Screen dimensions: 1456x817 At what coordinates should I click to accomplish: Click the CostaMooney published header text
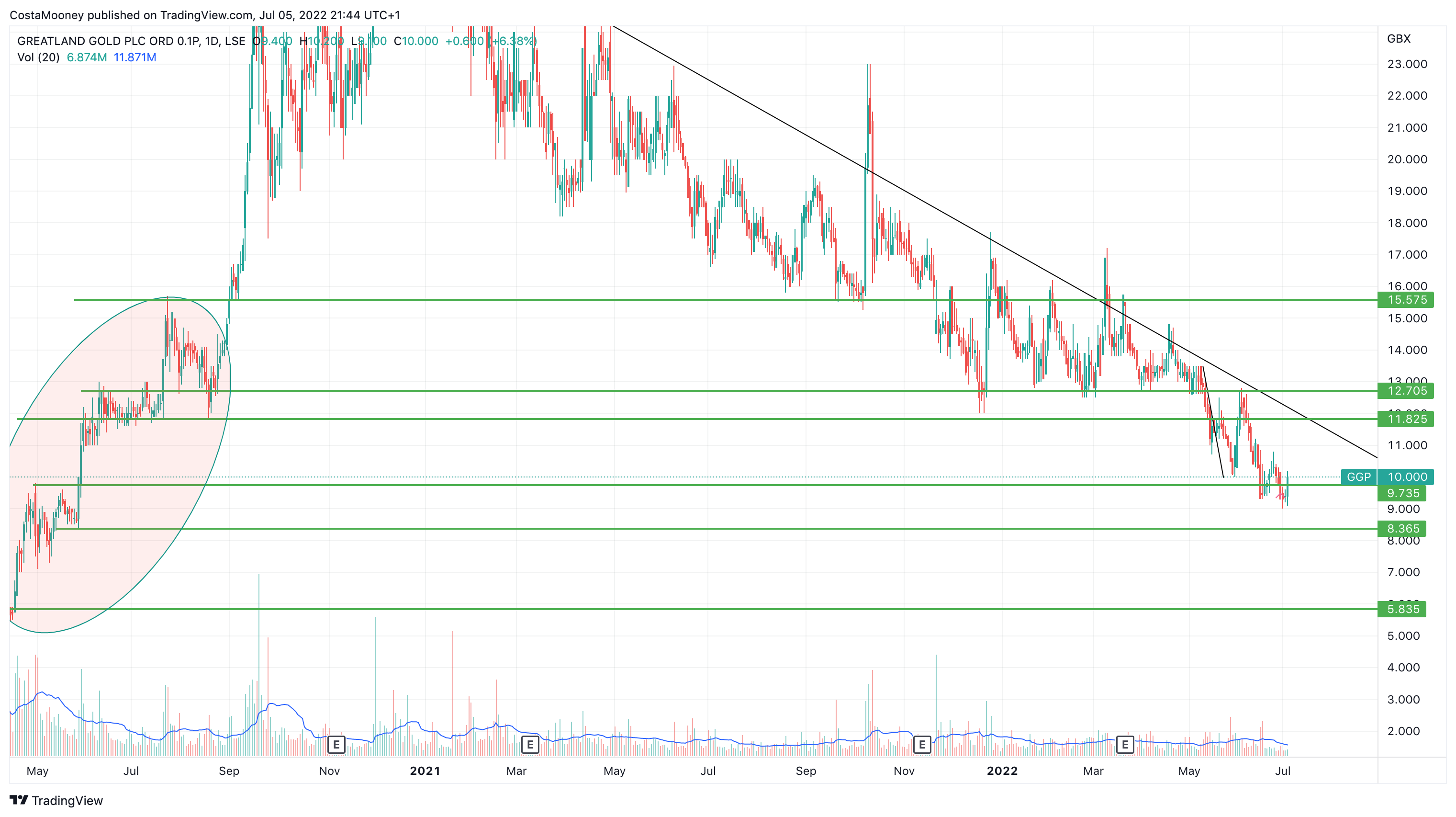point(204,15)
